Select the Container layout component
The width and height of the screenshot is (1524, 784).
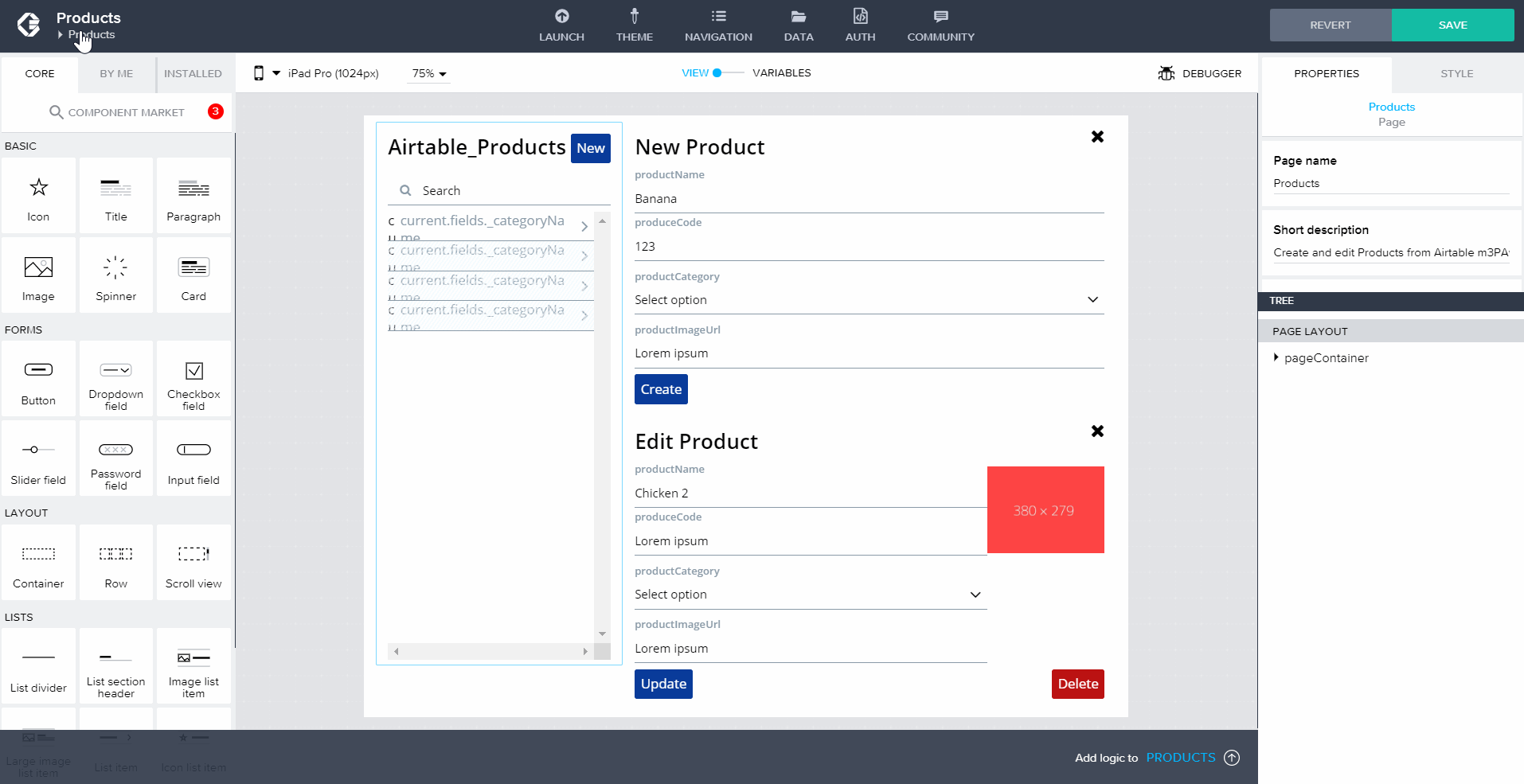[38, 562]
